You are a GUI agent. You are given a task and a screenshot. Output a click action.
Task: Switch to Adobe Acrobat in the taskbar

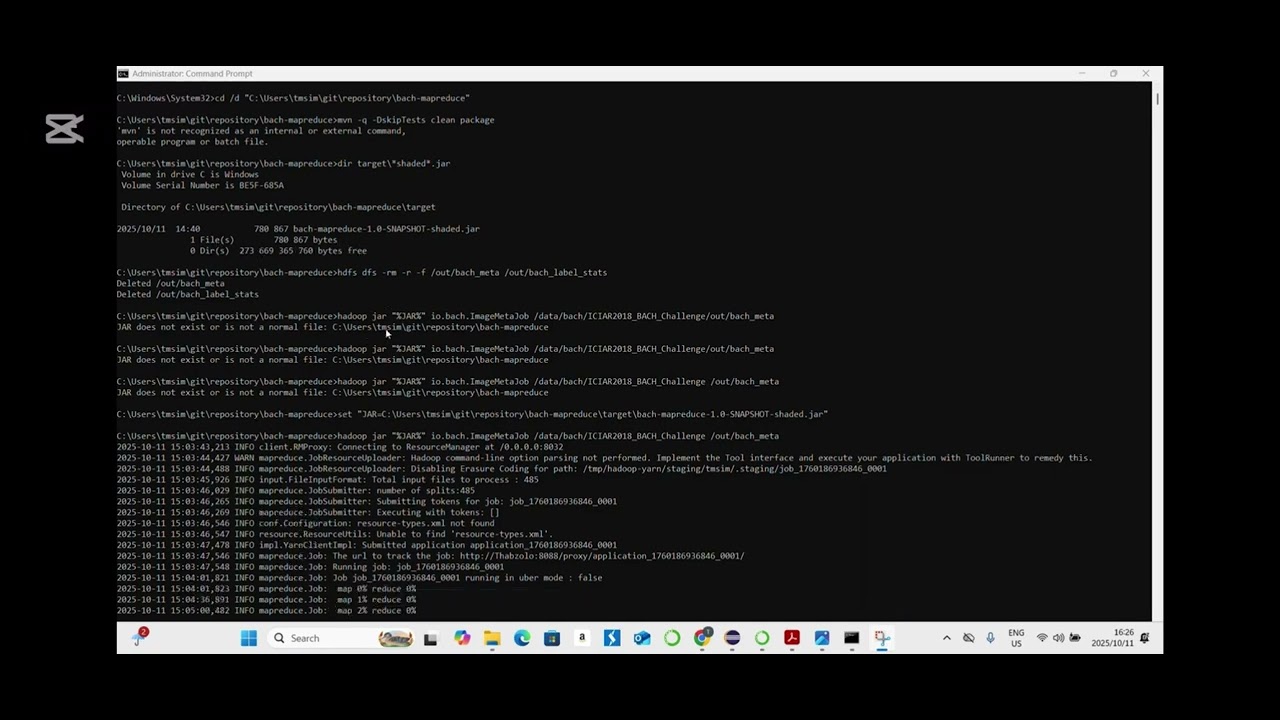click(792, 638)
